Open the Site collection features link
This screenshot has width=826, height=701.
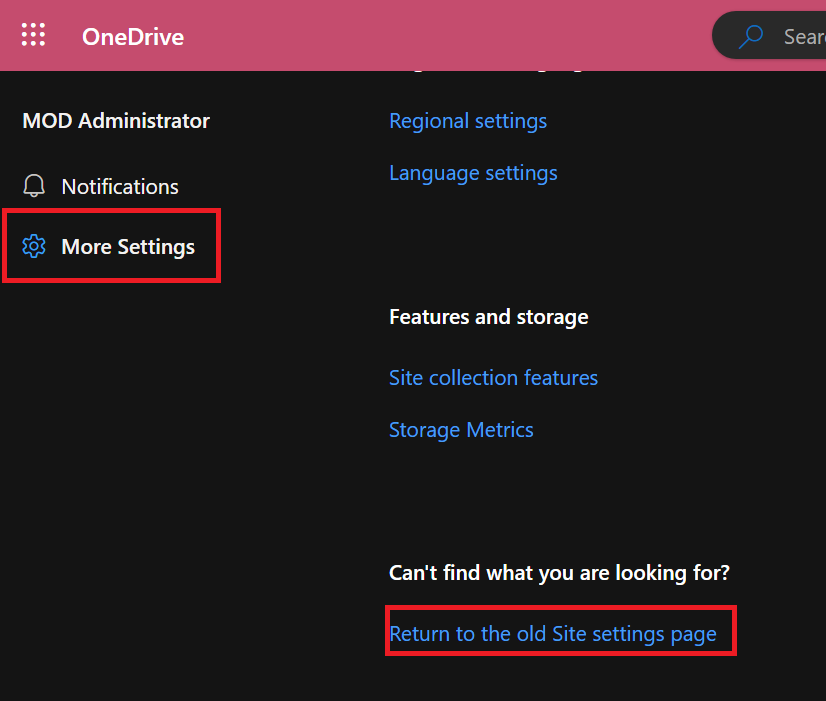(x=493, y=378)
